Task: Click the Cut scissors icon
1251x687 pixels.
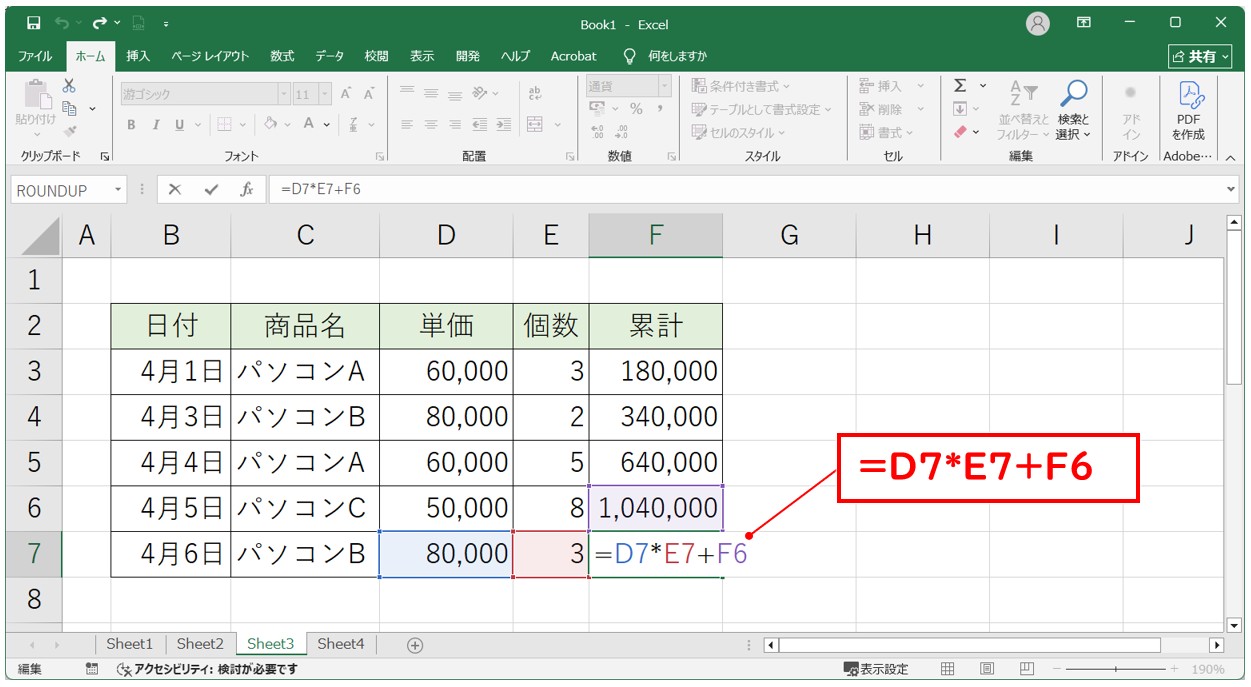Action: 69,86
